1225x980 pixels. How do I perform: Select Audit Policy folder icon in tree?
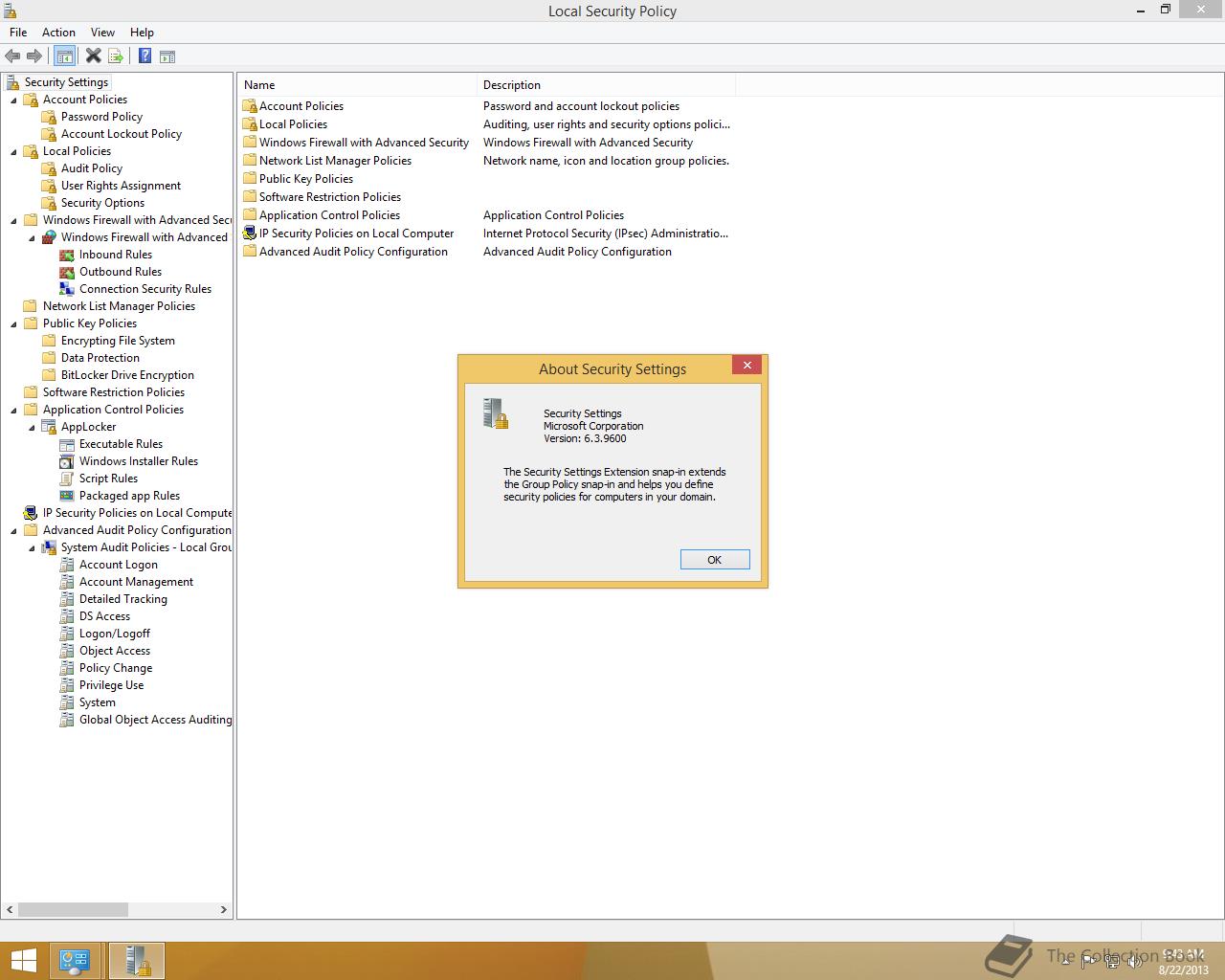(49, 168)
